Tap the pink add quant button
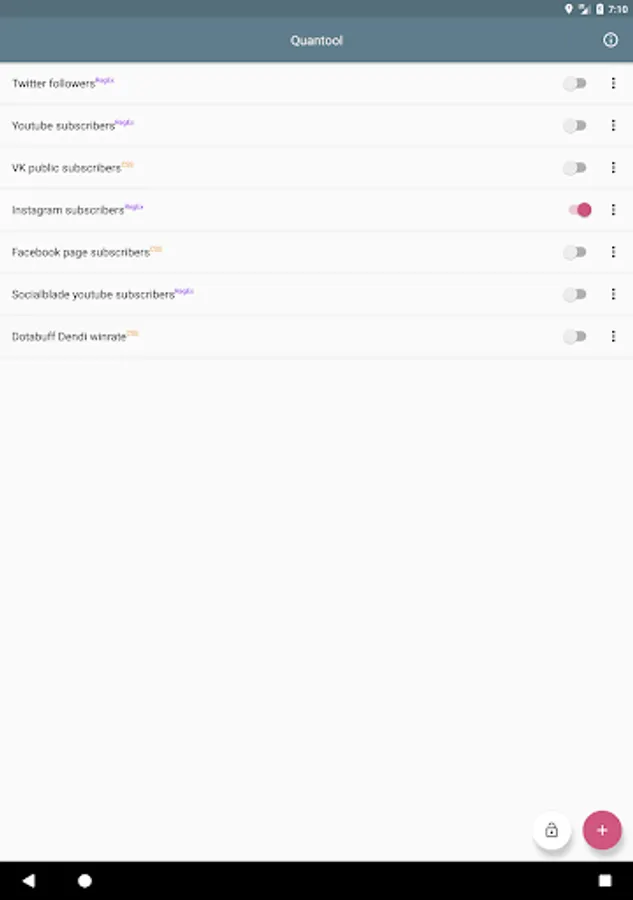Image resolution: width=633 pixels, height=900 pixels. [x=602, y=830]
